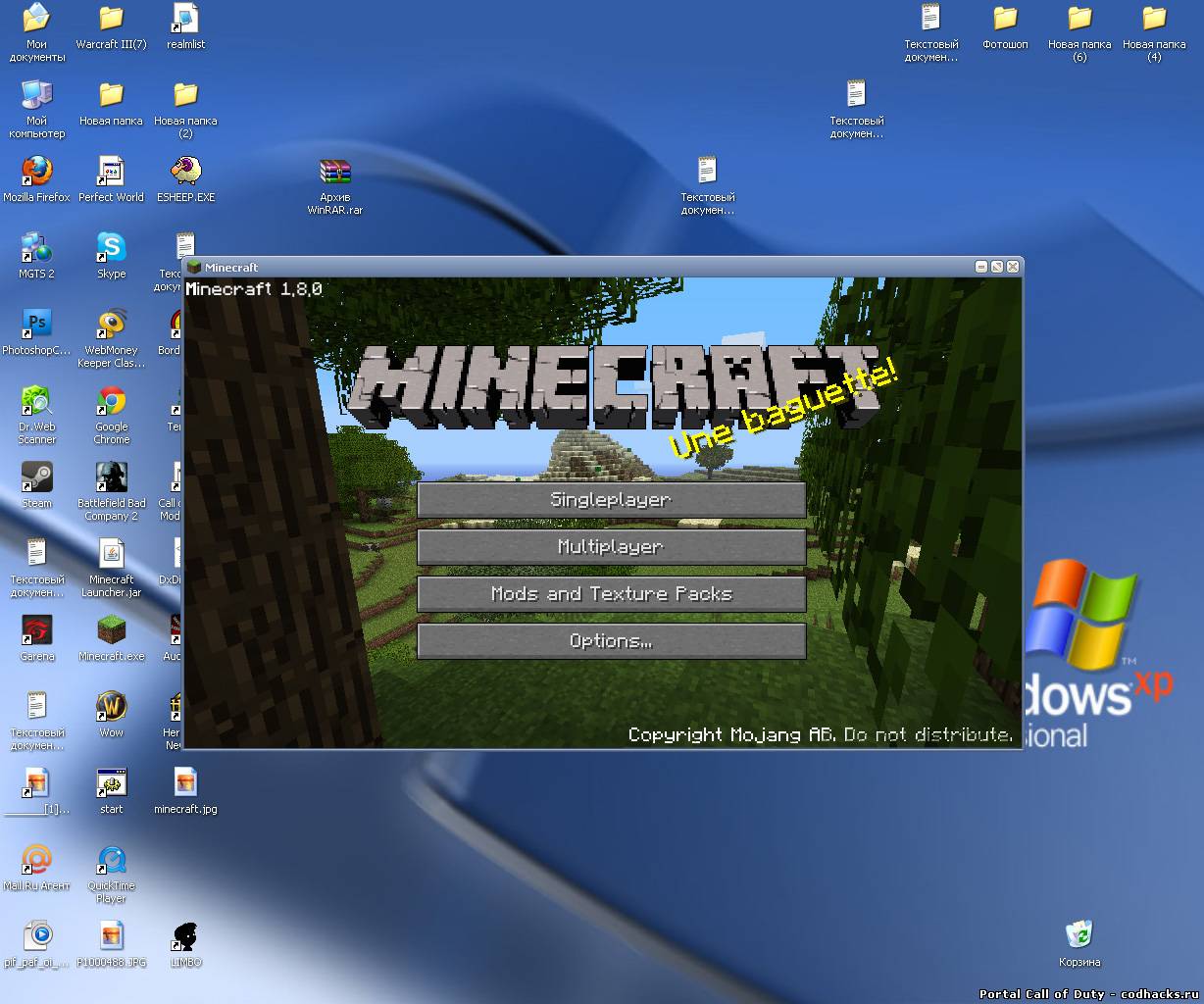Select the ESHEEP.EXE sheep icon
Image resolution: width=1204 pixels, height=1004 pixels.
click(x=185, y=171)
